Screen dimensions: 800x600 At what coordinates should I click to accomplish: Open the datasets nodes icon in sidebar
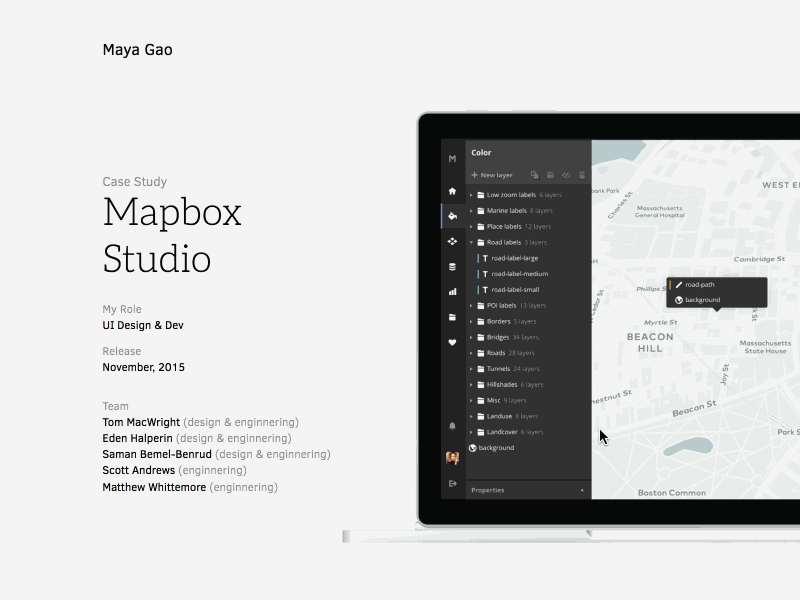(x=451, y=242)
